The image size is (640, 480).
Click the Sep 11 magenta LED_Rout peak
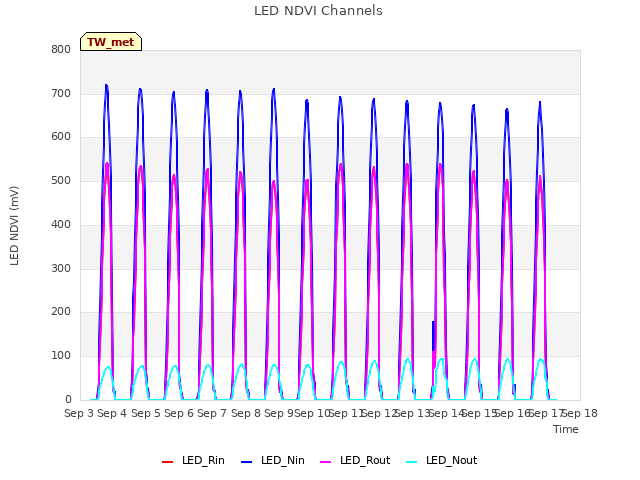pyautogui.click(x=341, y=164)
